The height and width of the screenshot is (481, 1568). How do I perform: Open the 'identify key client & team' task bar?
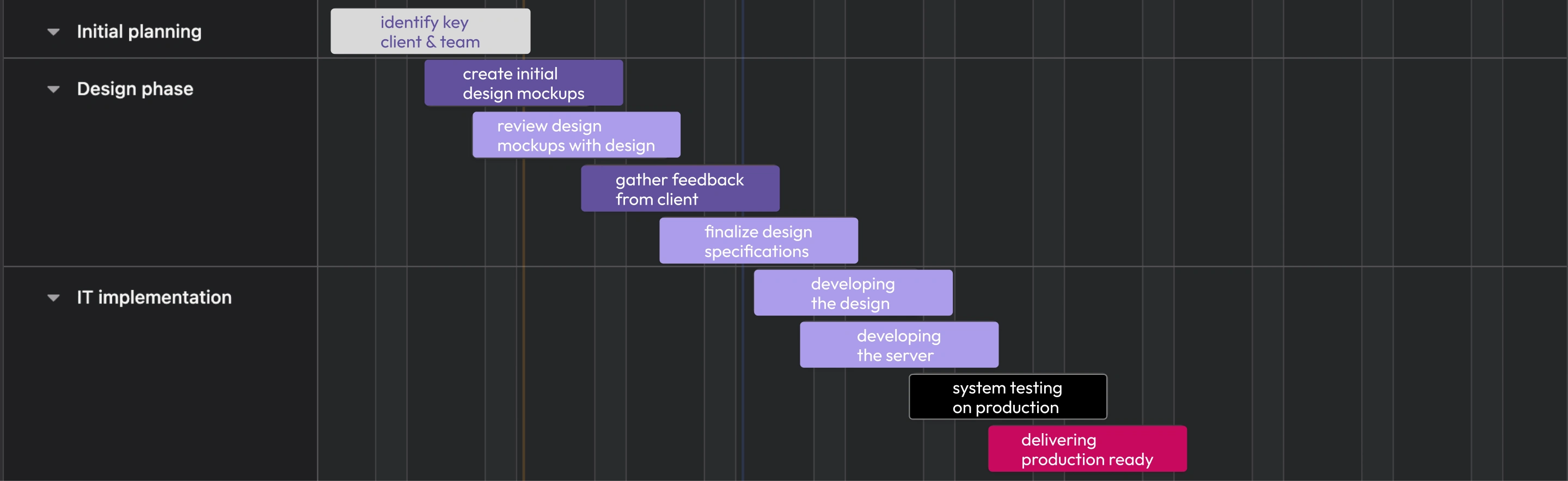[x=430, y=32]
